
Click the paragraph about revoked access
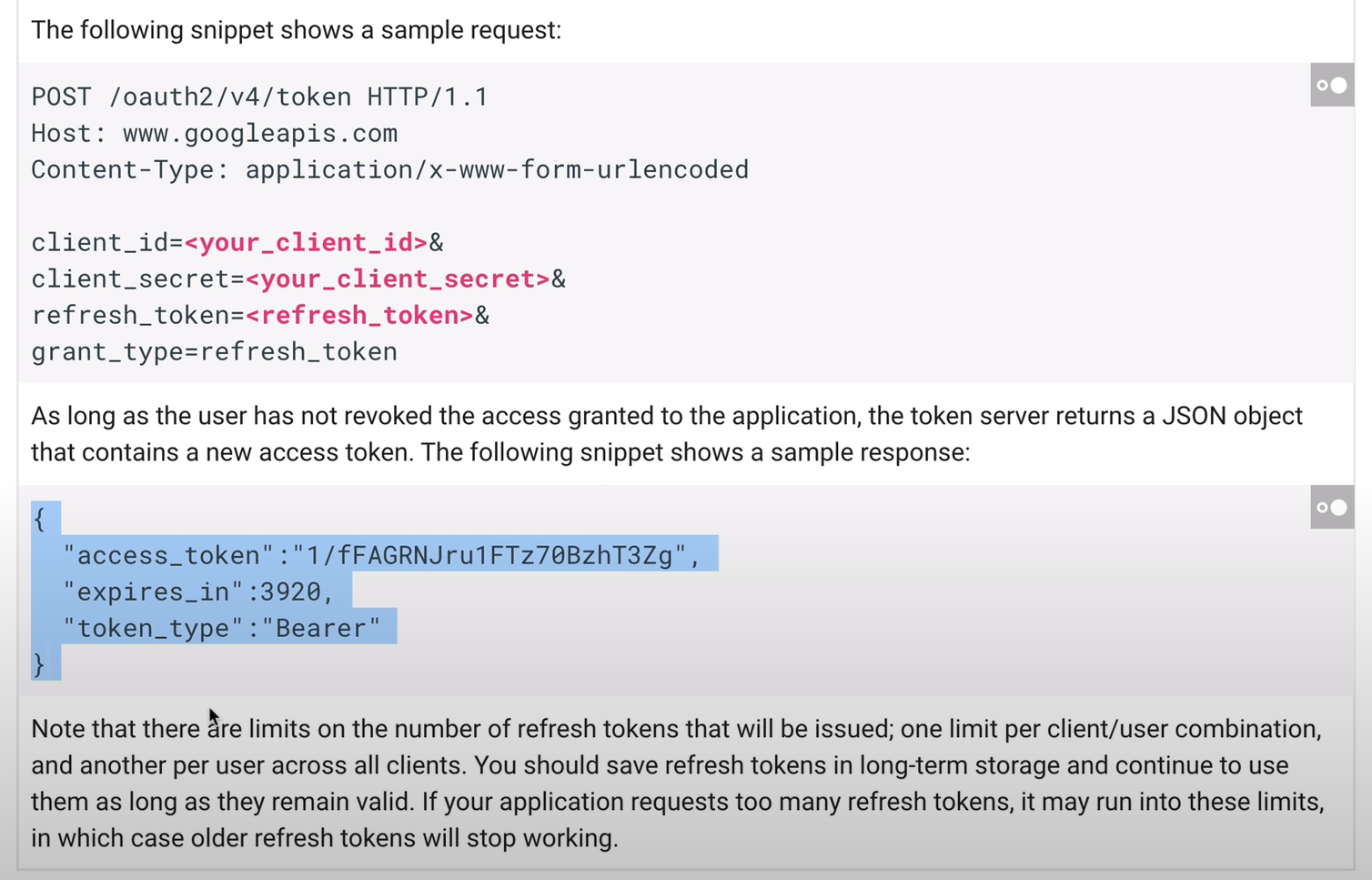point(667,434)
